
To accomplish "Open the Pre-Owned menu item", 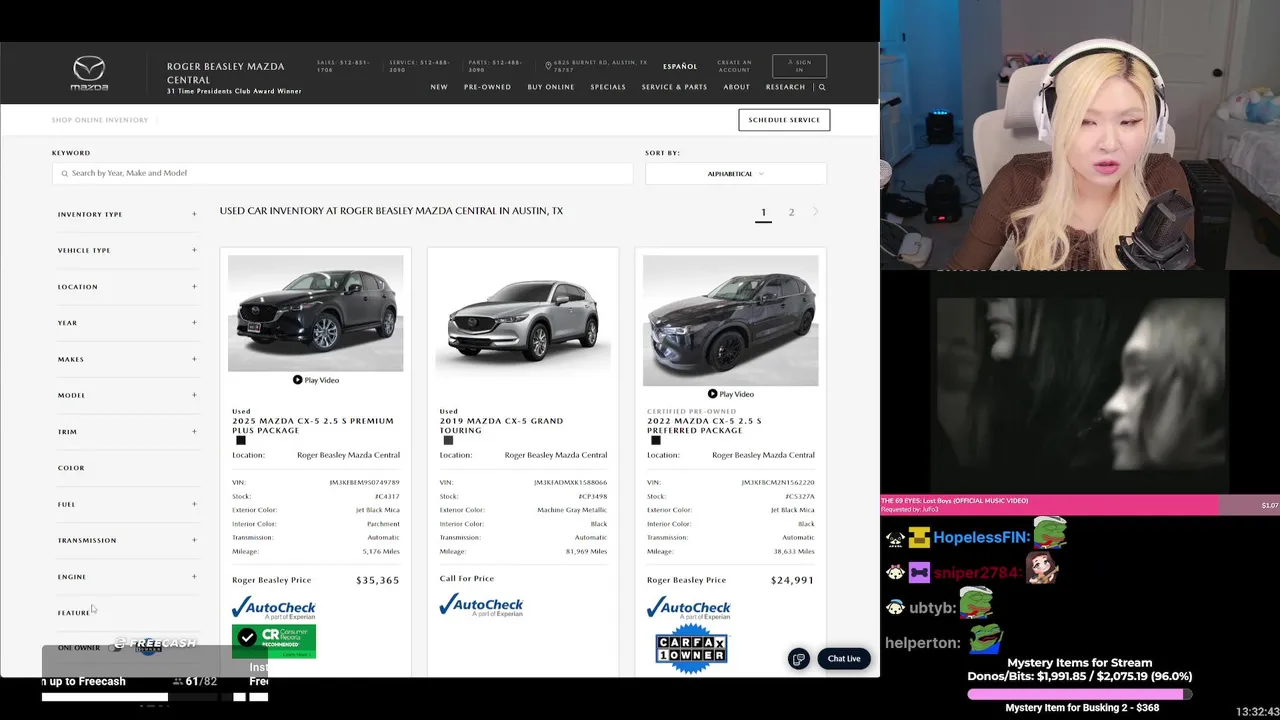I will pos(487,87).
